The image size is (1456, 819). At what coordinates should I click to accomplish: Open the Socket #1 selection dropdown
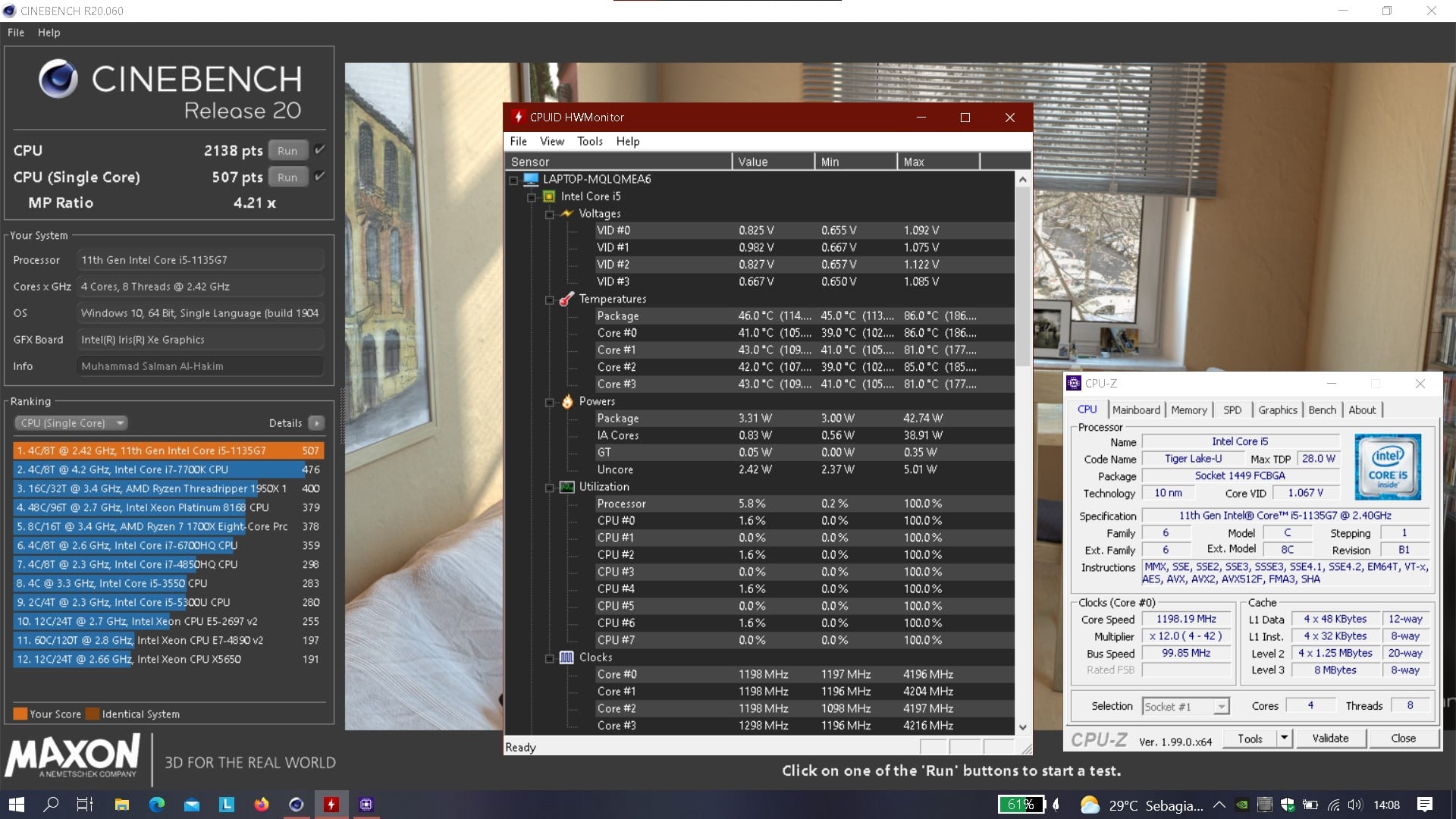coord(1222,707)
